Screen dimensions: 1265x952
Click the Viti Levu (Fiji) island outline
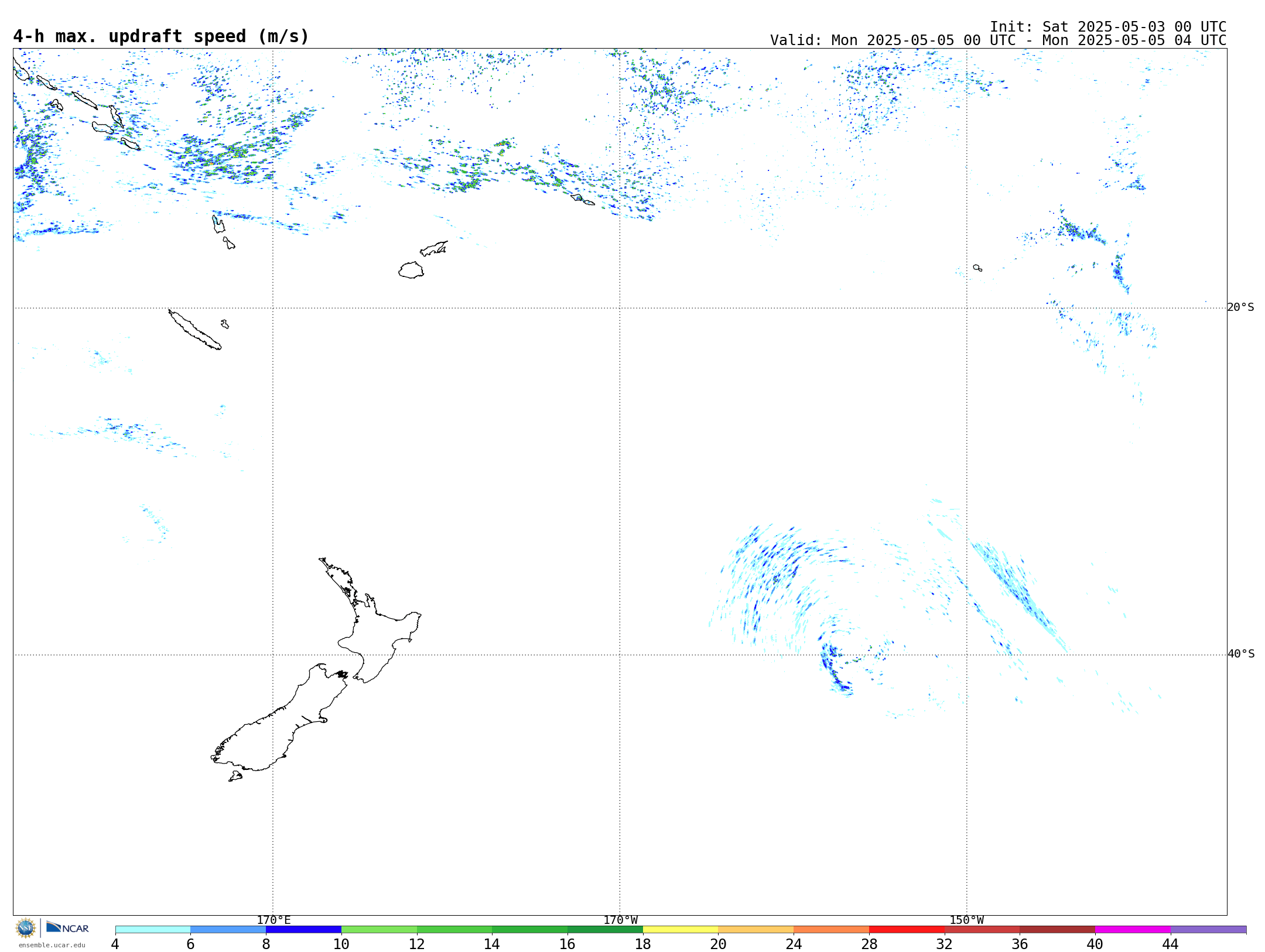[x=411, y=270]
